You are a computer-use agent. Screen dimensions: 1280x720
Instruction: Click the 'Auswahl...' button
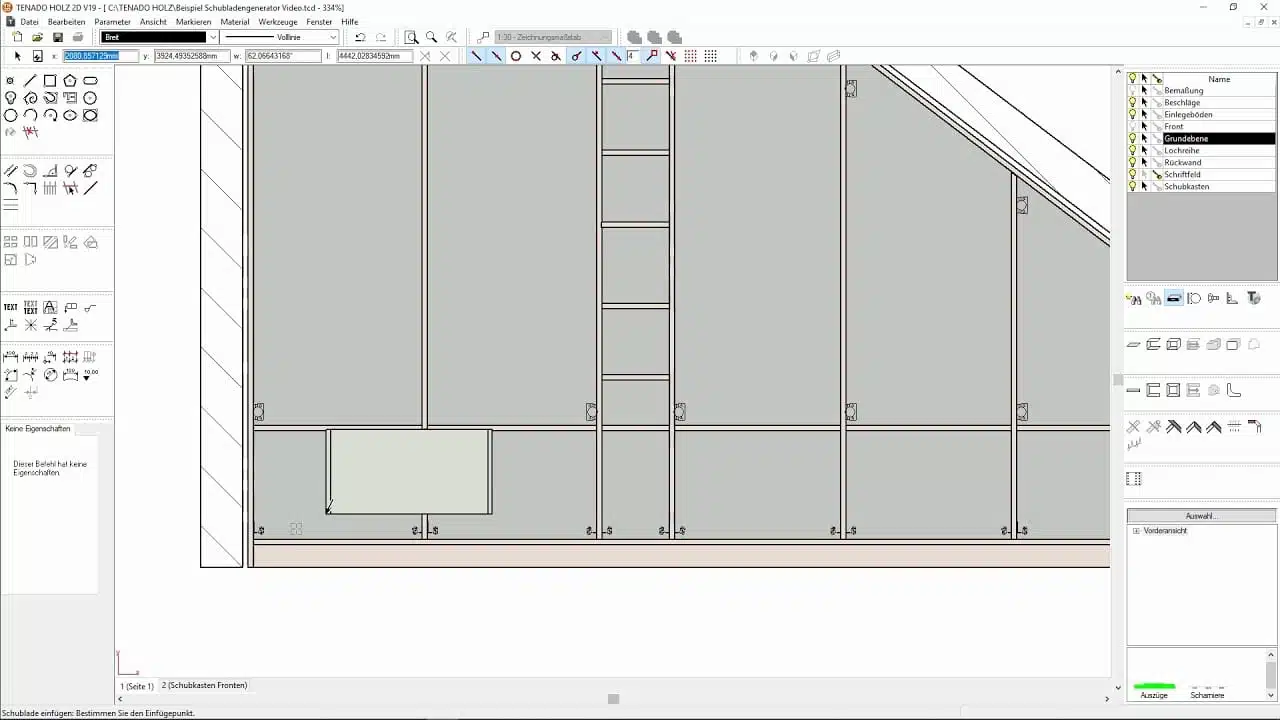(1201, 516)
